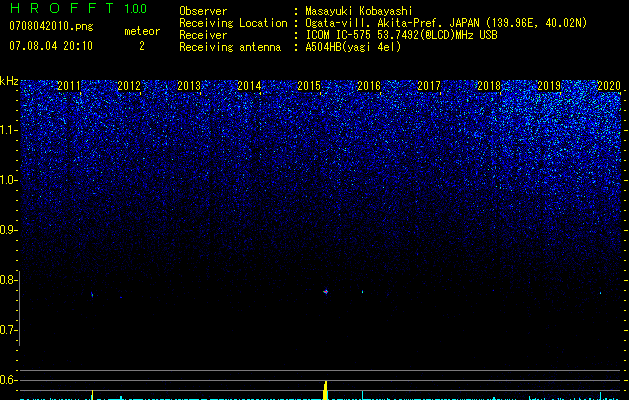Click the 2020 time axis marker
Image resolution: width=629 pixels, height=400 pixels.
609,85
